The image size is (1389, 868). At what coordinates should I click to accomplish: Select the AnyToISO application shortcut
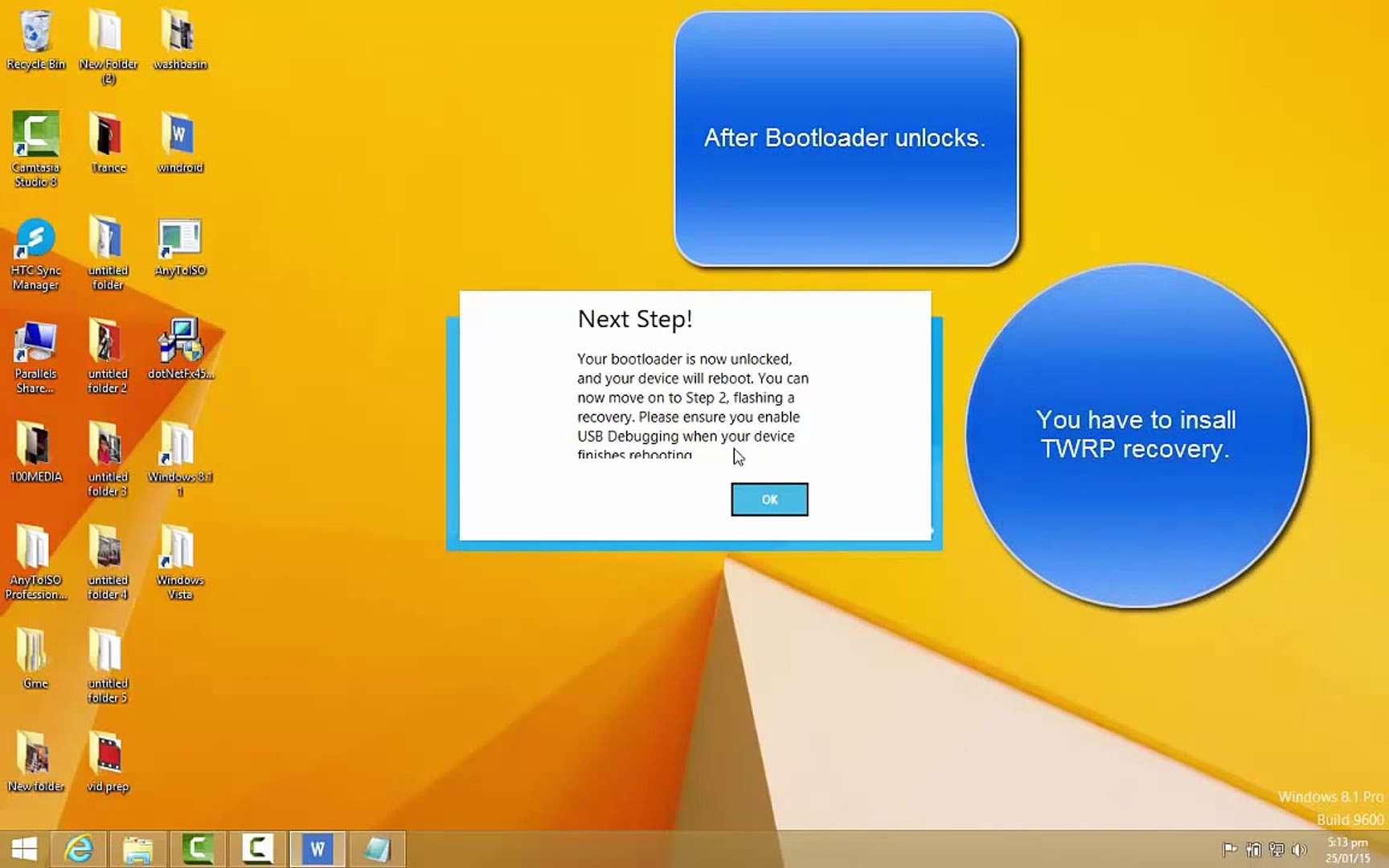pyautogui.click(x=180, y=247)
